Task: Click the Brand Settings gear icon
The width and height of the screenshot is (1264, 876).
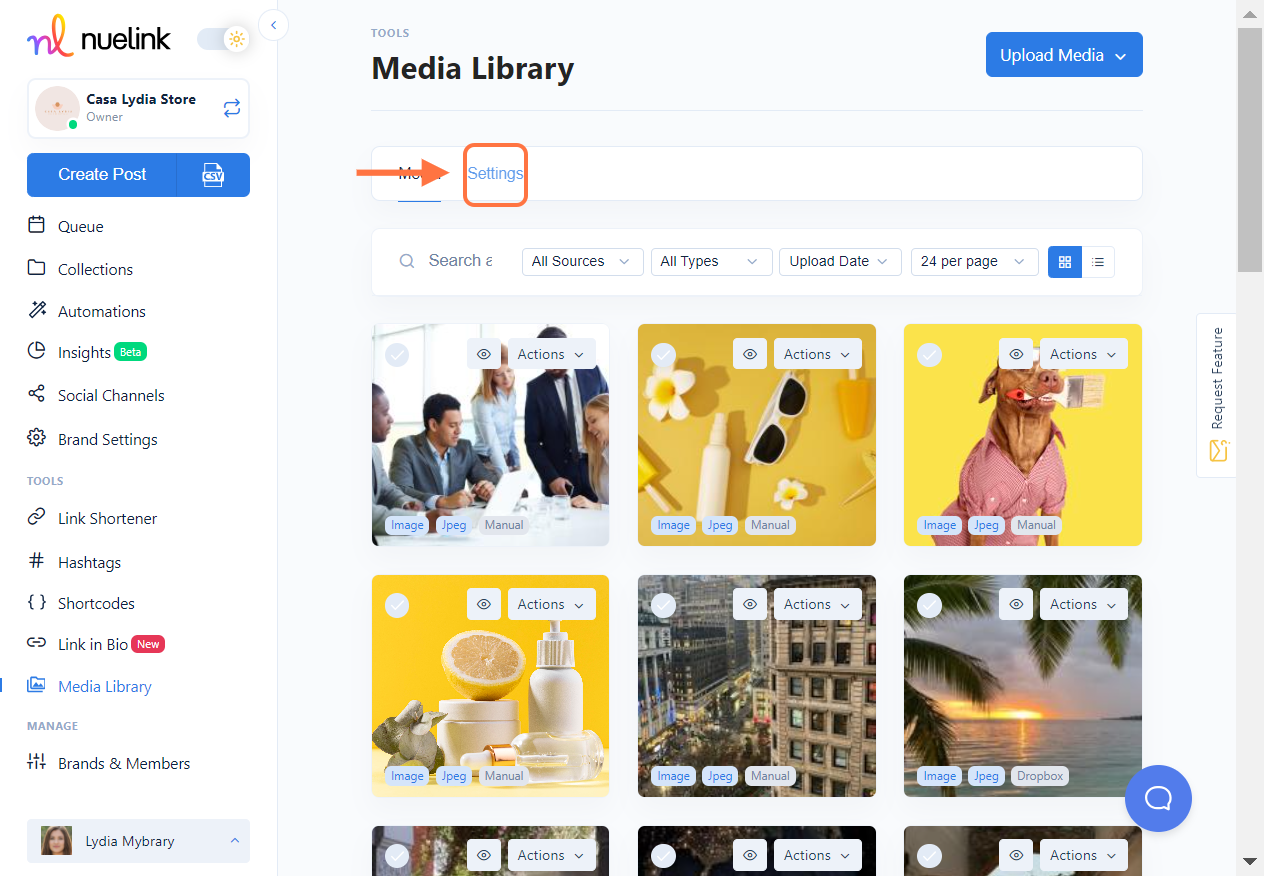Action: [x=37, y=438]
